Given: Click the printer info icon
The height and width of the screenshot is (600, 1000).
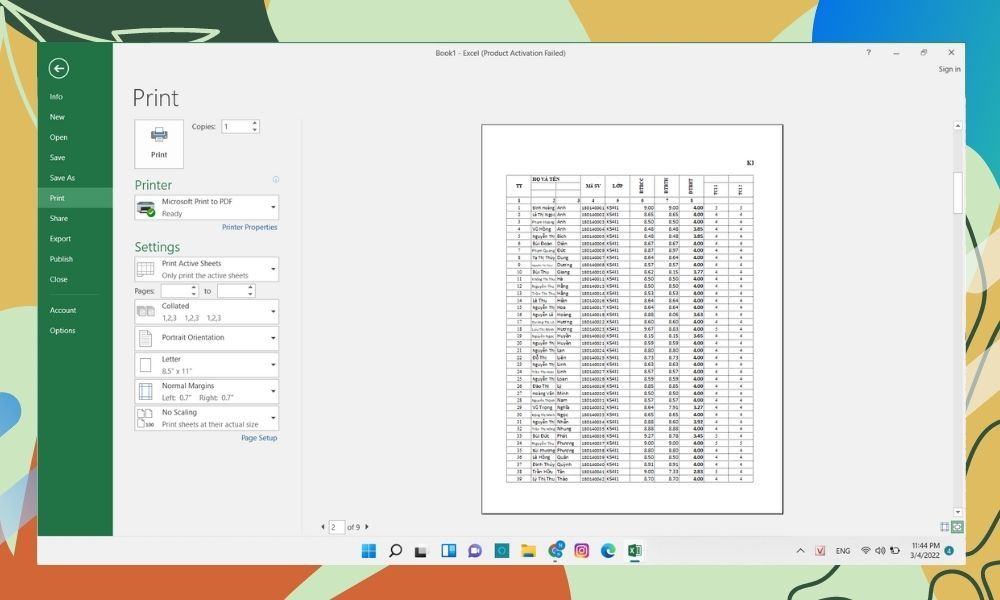Looking at the screenshot, I should (x=276, y=180).
